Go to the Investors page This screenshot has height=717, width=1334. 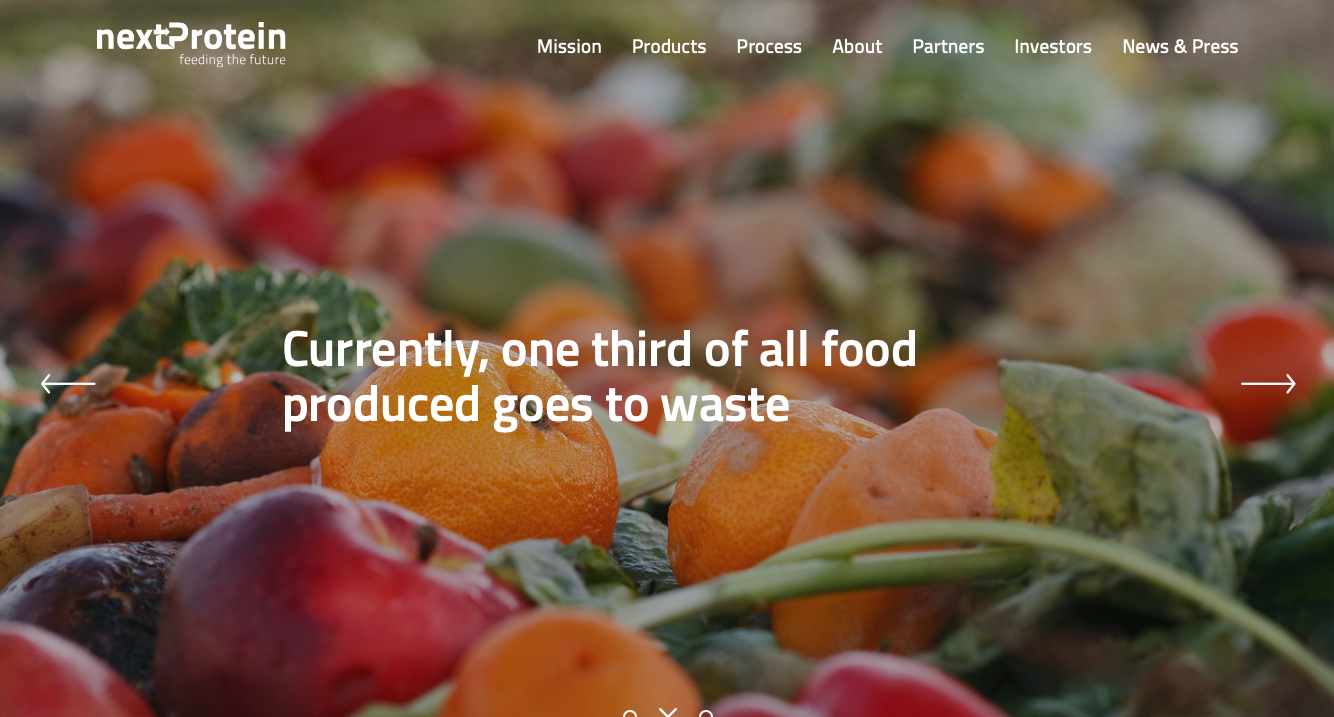coord(1053,46)
